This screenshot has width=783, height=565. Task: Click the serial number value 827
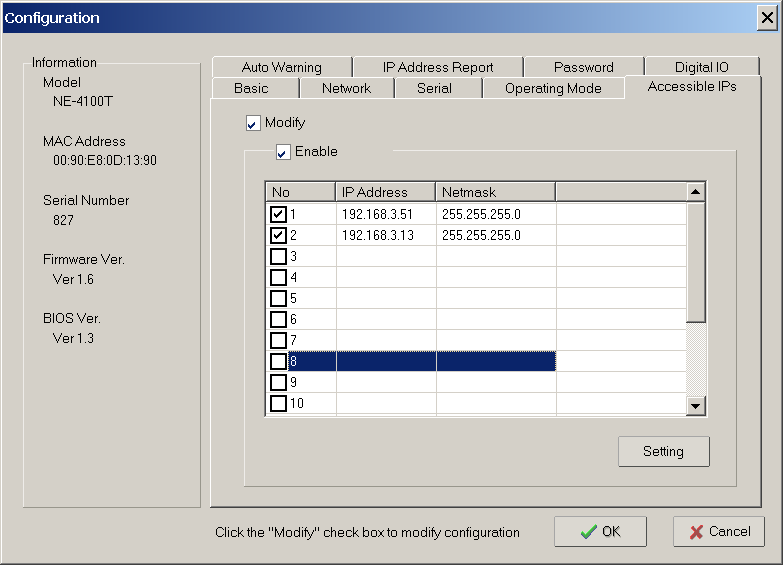pyautogui.click(x=63, y=220)
